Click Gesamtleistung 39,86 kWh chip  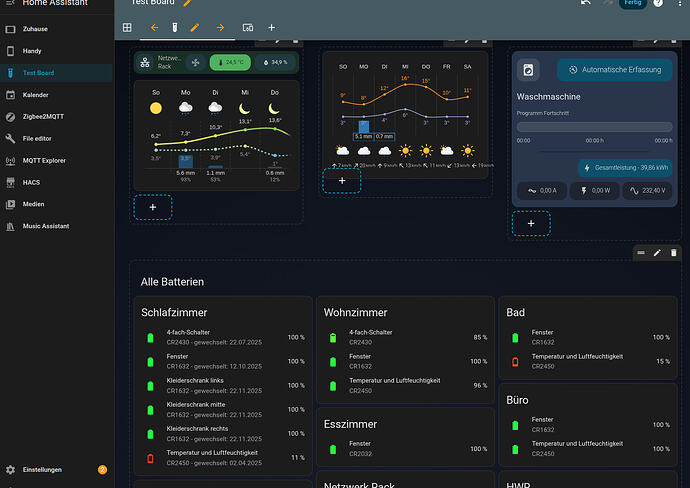click(x=625, y=168)
